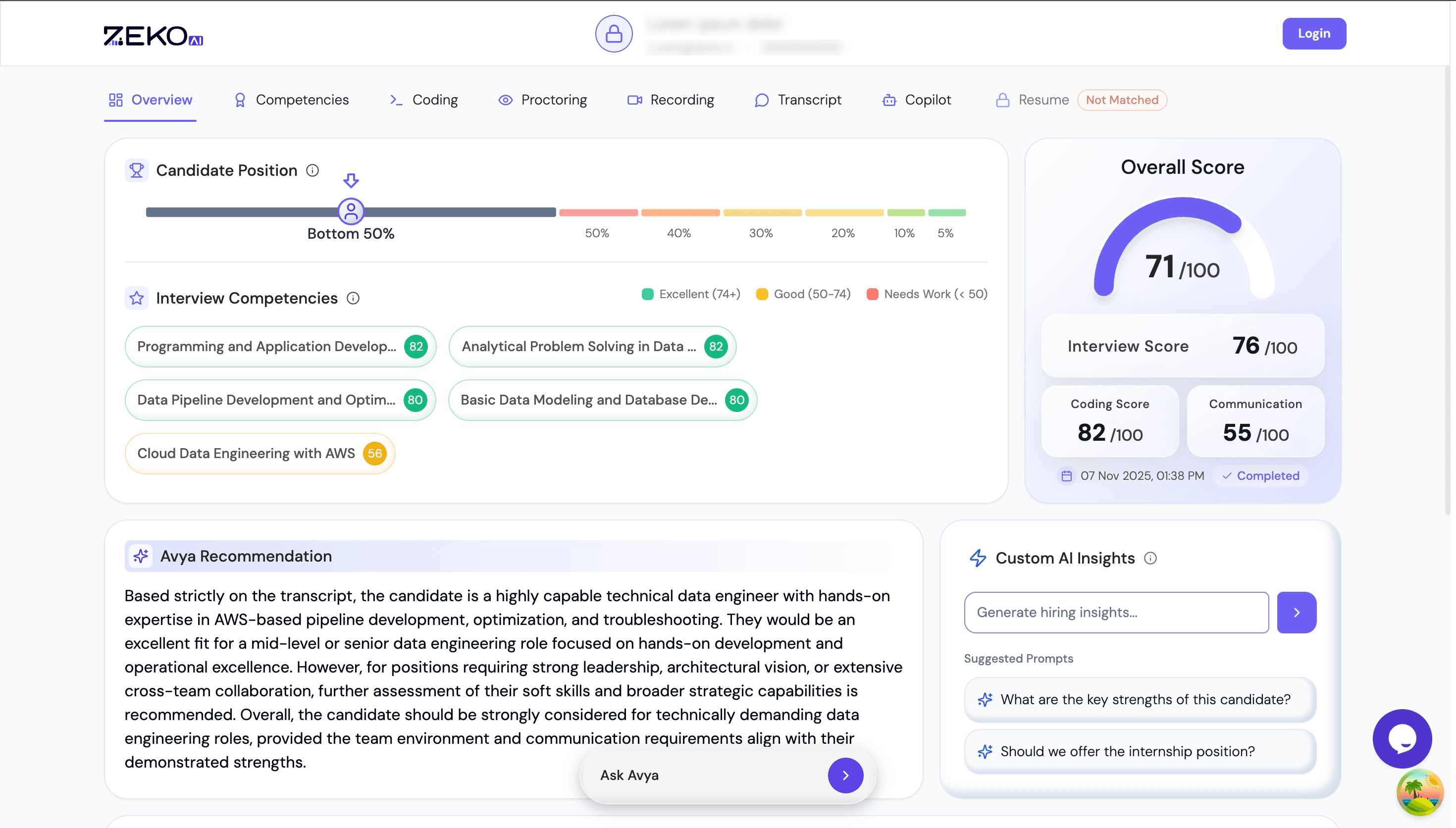Click the Candidate Position info icon
The width and height of the screenshot is (1456, 828).
pyautogui.click(x=312, y=170)
